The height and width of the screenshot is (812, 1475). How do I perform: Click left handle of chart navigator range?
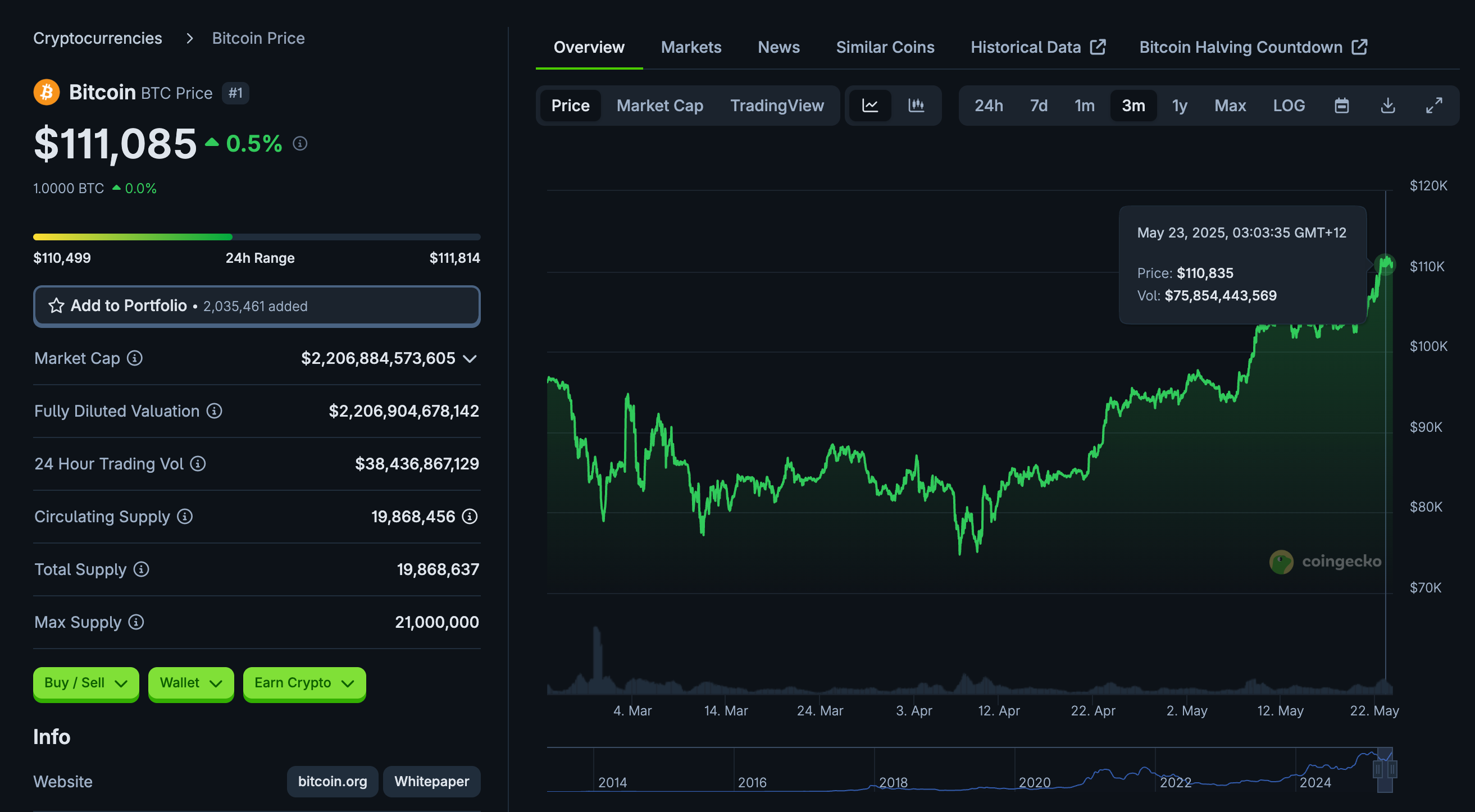click(1378, 770)
